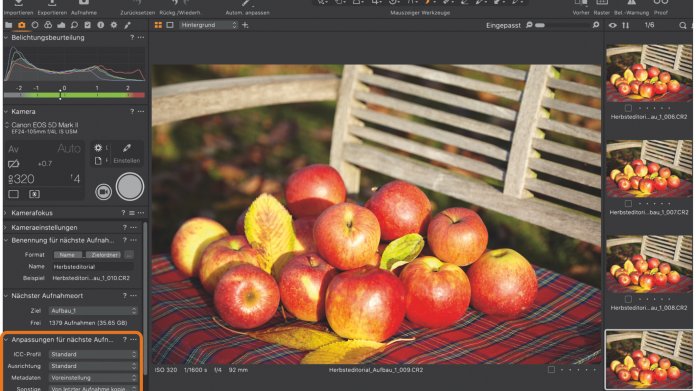The image size is (696, 391).
Task: Open the Metadata info tool tab
Action: tap(101, 25)
